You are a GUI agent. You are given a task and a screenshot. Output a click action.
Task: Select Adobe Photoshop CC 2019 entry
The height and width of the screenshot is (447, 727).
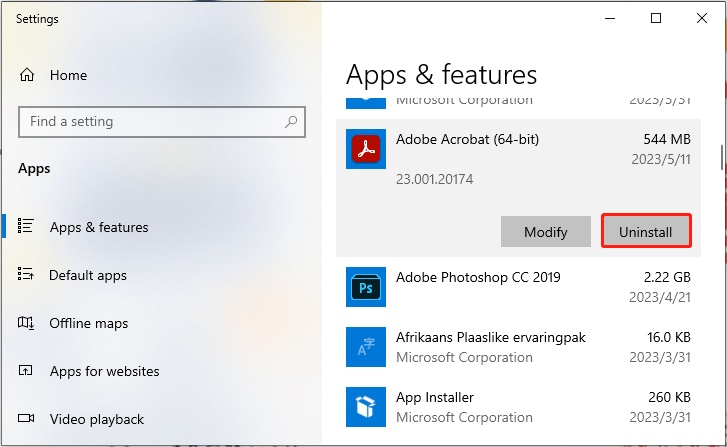(x=518, y=287)
